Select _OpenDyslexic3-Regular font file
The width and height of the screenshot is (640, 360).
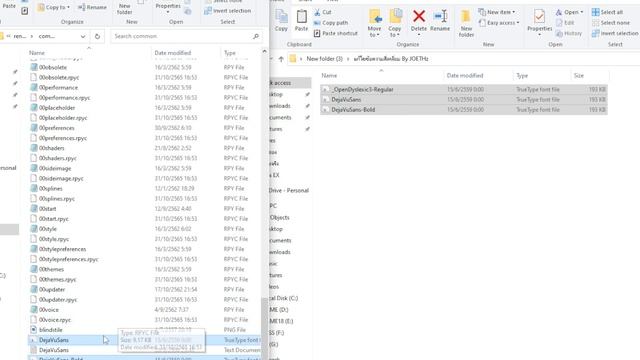(464, 89)
